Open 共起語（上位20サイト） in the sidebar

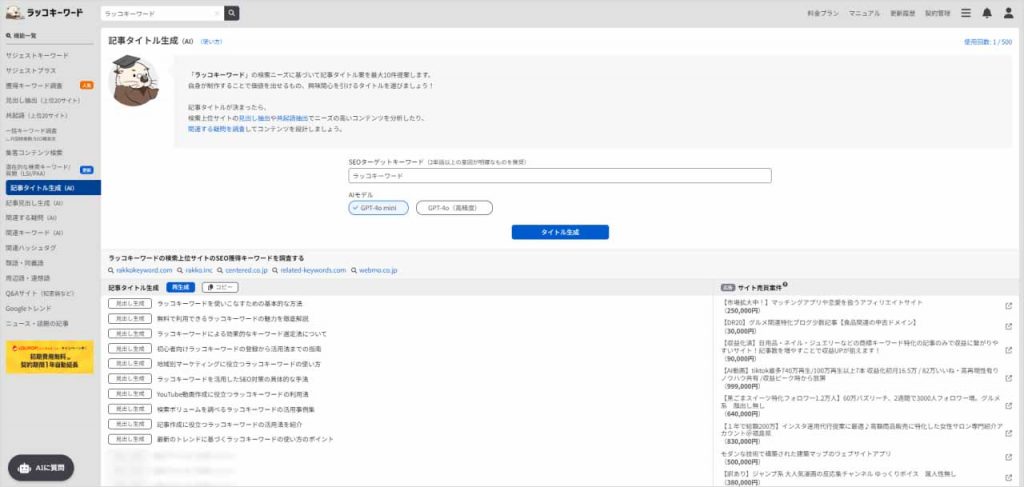tap(37, 116)
